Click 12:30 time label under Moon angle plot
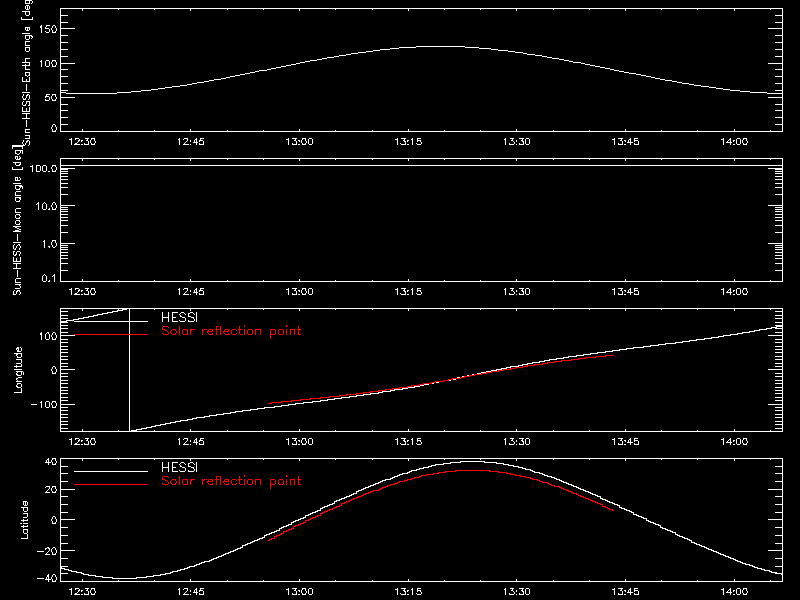The width and height of the screenshot is (800, 600). pyautogui.click(x=82, y=292)
